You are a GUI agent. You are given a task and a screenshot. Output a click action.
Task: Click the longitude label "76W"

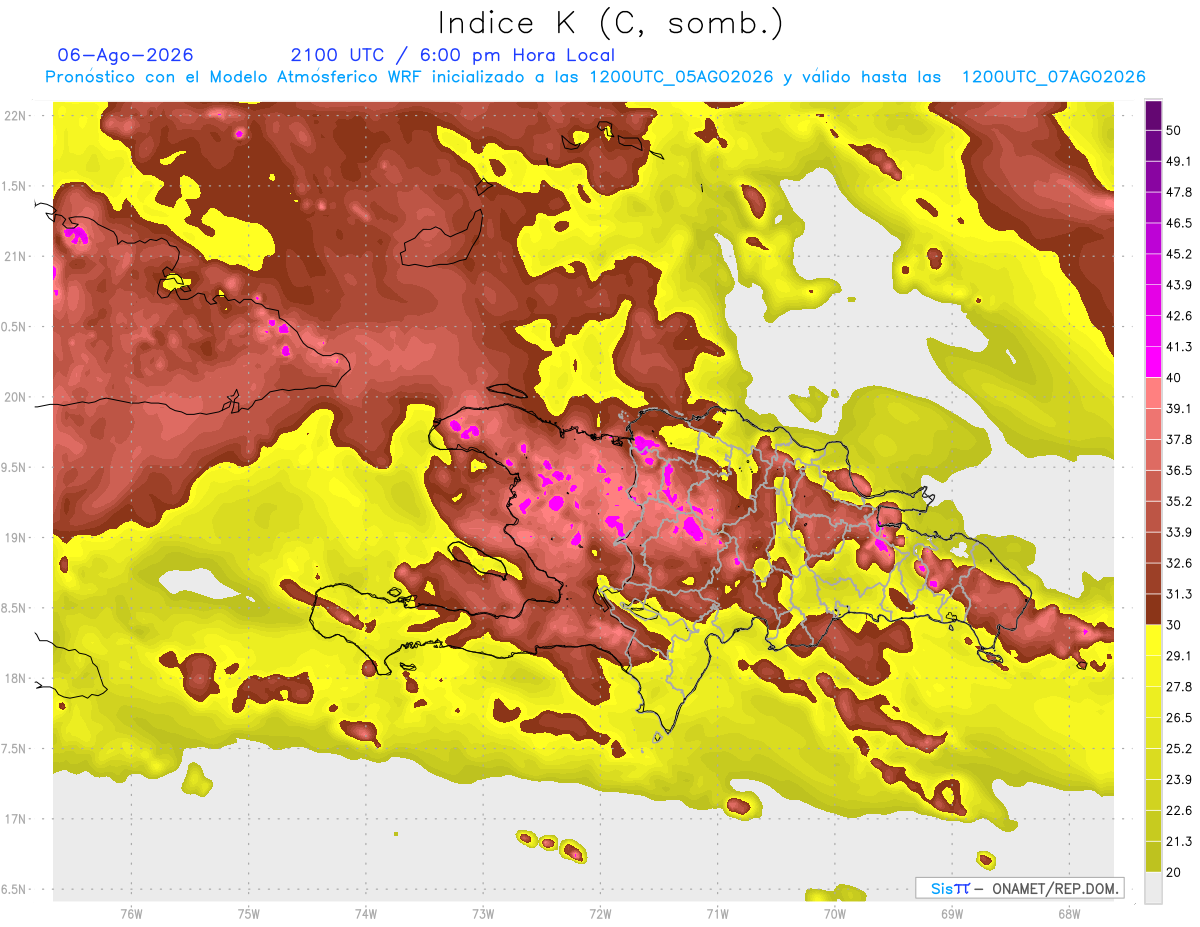131,913
